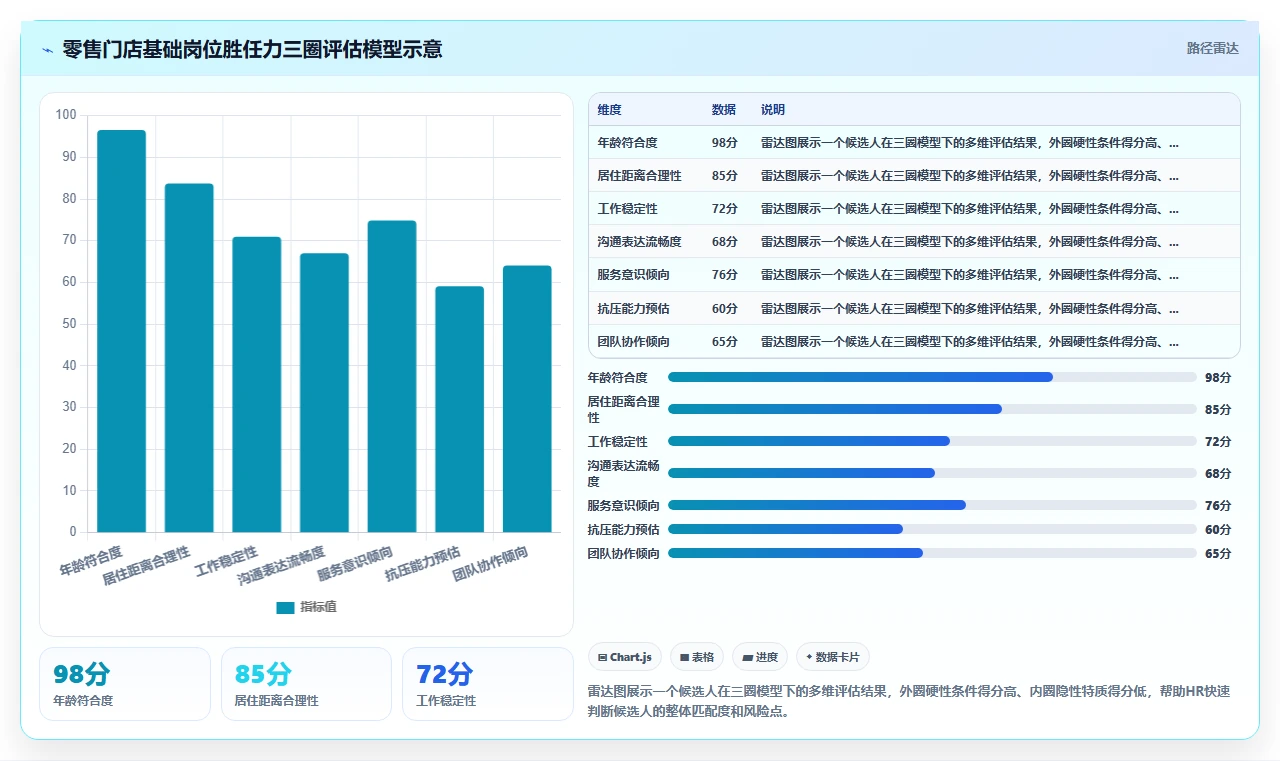Screen dimensions: 1280x761
Task: Click the 98分 value in the table
Action: click(x=725, y=143)
